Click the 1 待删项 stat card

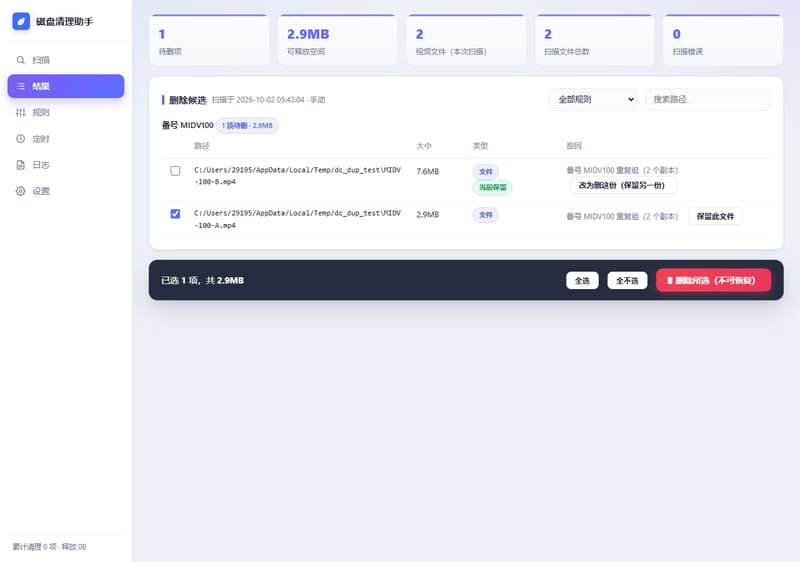pos(209,40)
